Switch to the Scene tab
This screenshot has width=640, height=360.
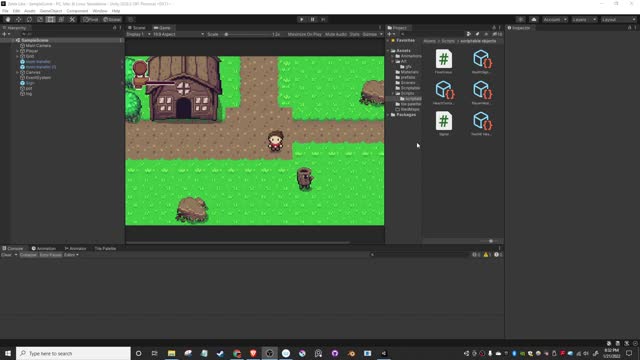[137, 28]
